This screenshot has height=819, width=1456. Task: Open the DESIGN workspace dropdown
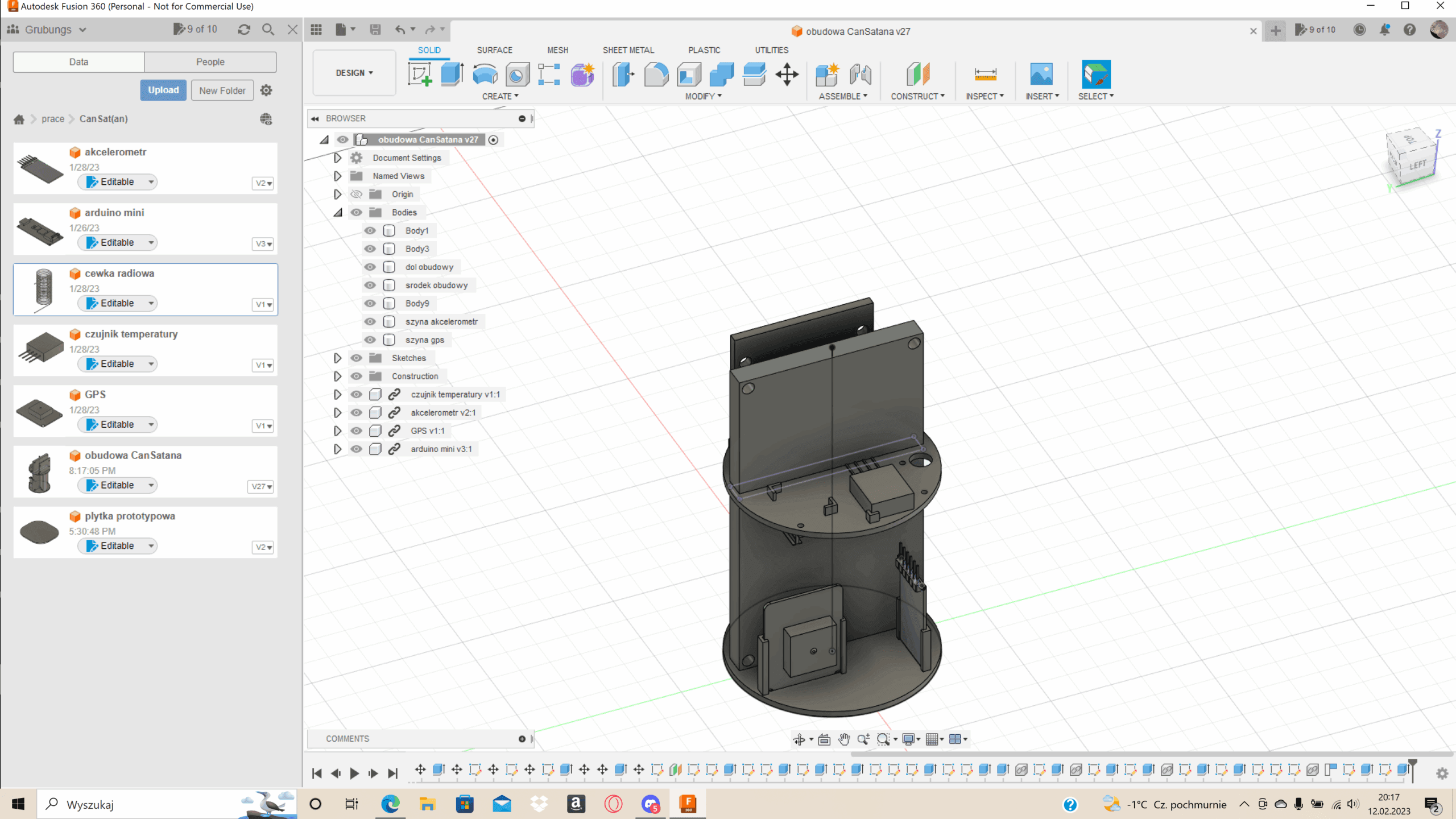(x=354, y=73)
